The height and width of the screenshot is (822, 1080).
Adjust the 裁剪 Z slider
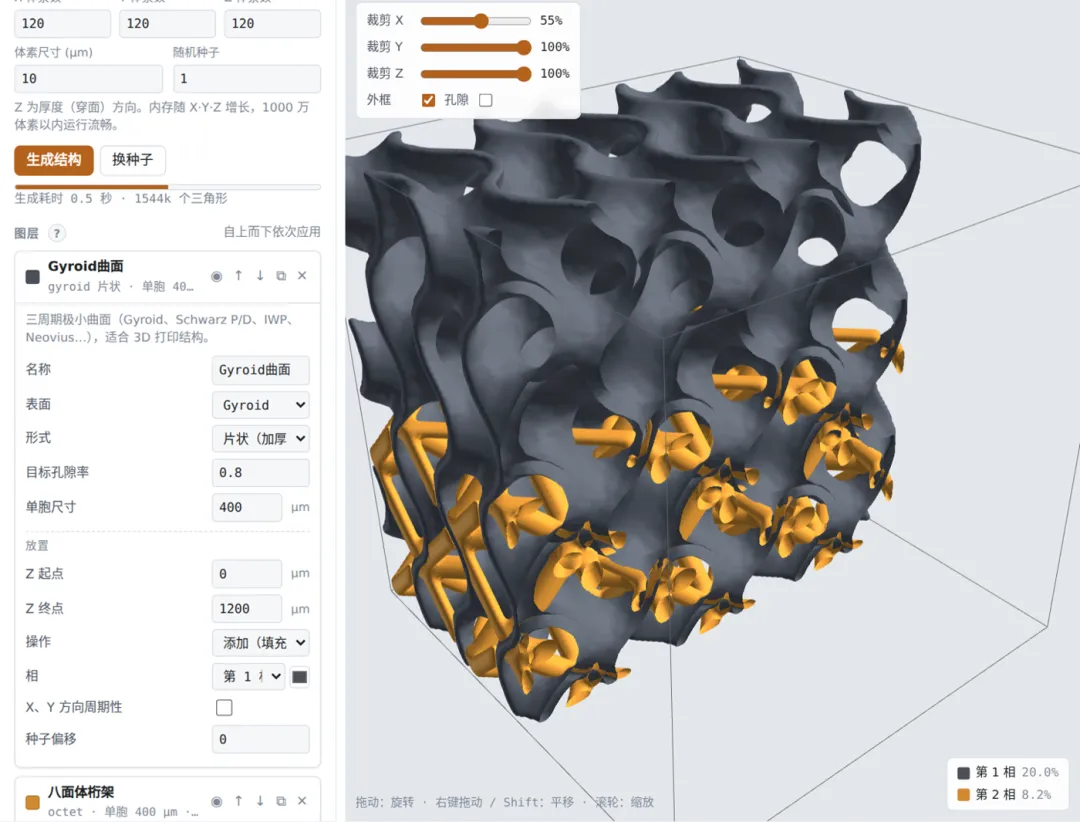pyautogui.click(x=475, y=74)
